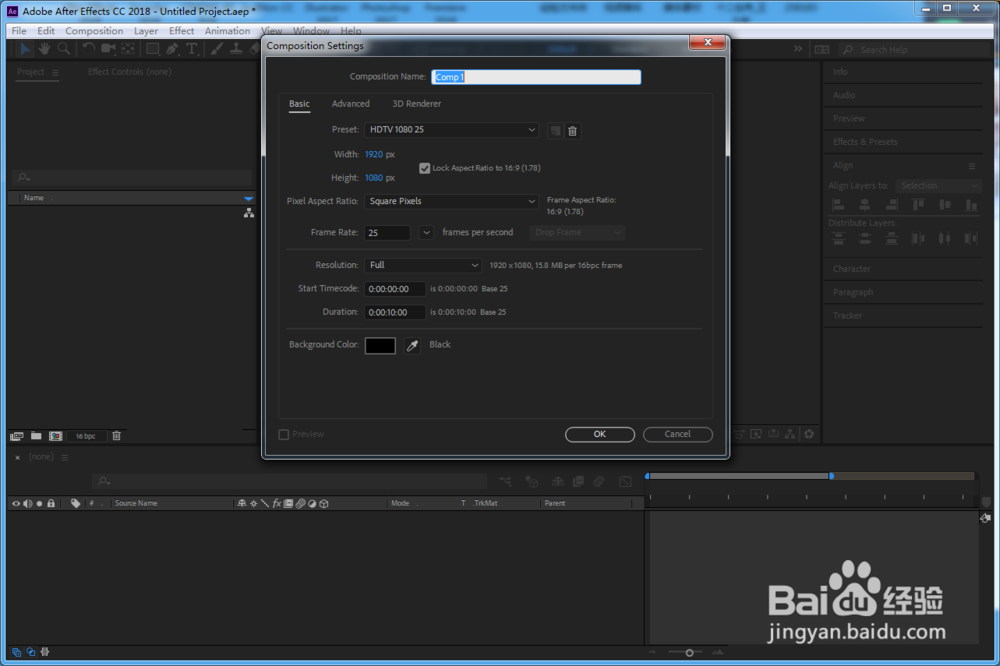Screen dimensions: 1000x666
Task: Open Project panel menu icon
Action: [x=55, y=73]
